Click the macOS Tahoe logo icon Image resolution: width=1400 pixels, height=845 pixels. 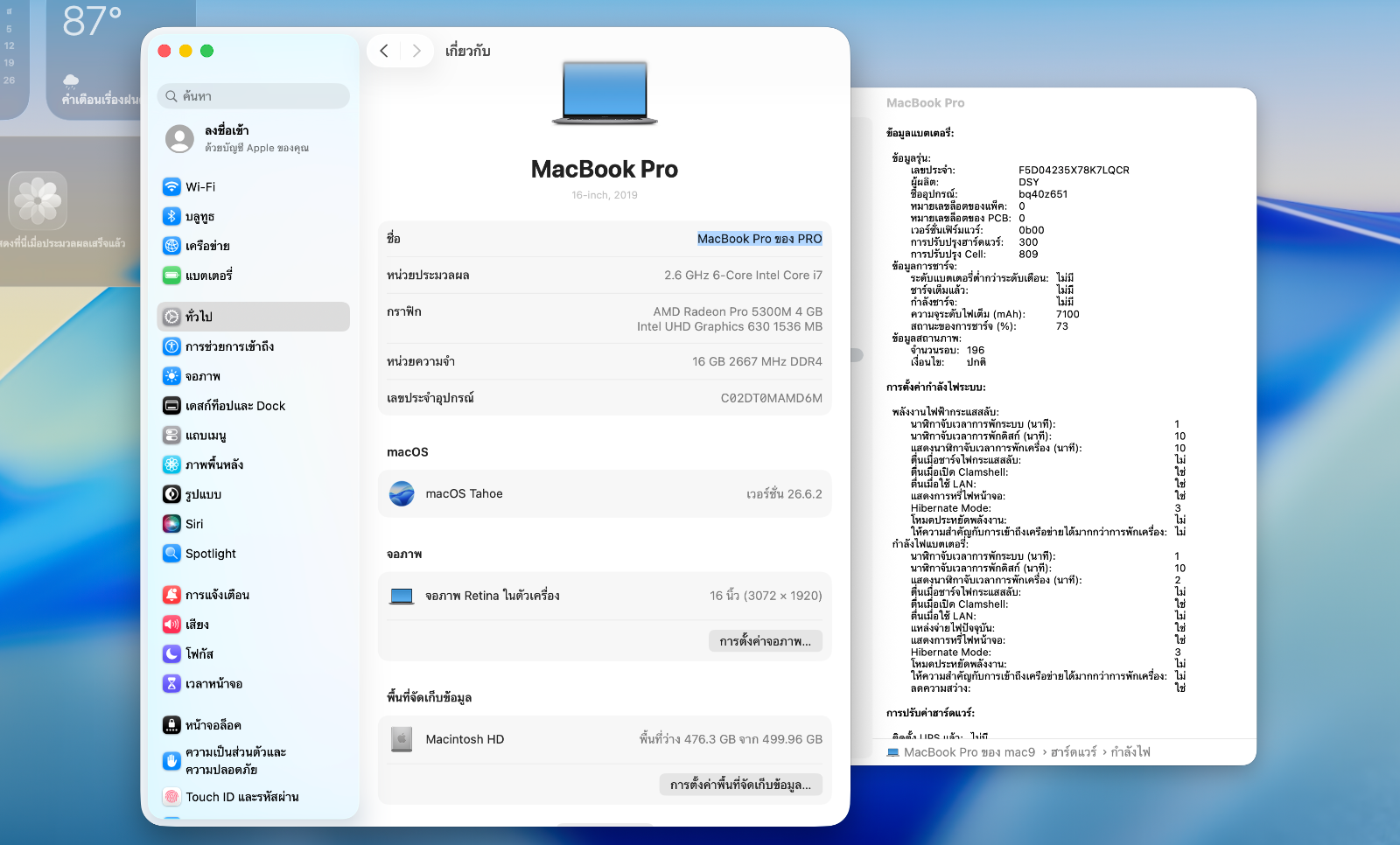(402, 494)
